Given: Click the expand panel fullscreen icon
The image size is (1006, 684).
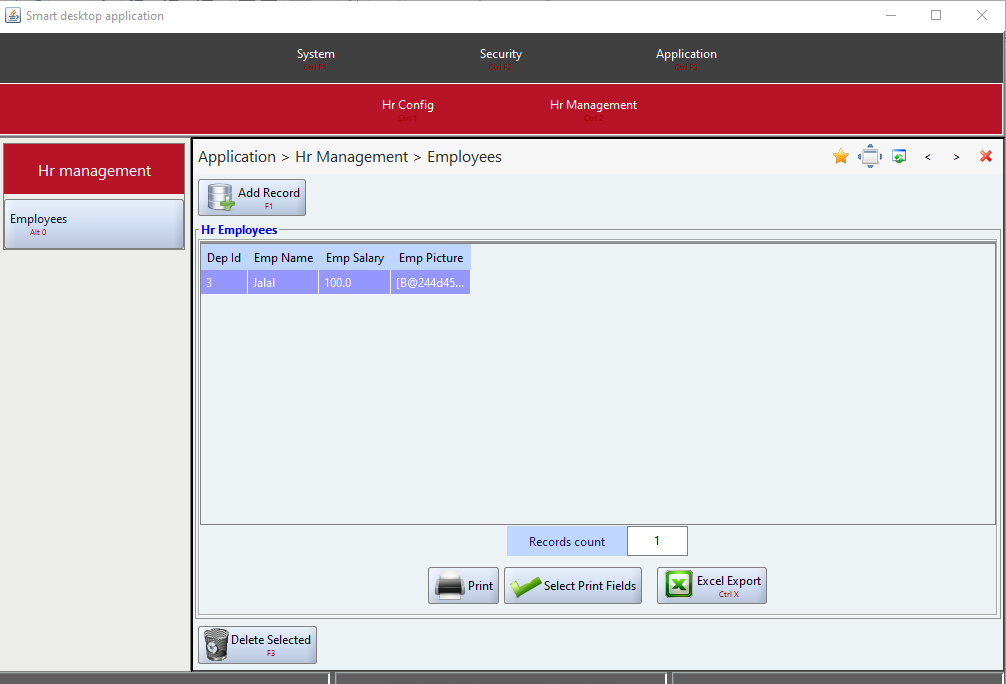Looking at the screenshot, I should point(870,157).
